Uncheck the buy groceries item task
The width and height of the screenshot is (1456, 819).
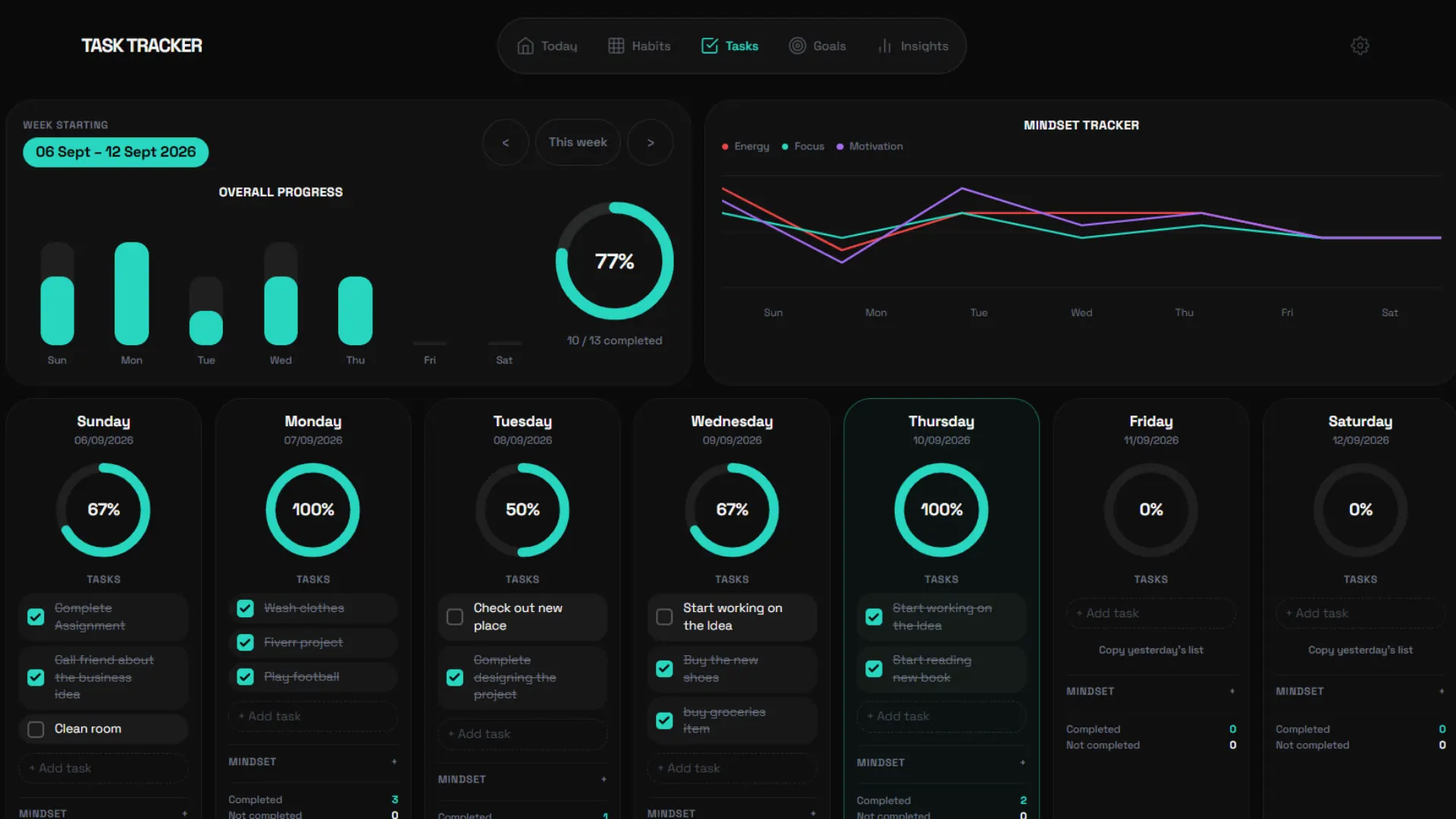664,720
